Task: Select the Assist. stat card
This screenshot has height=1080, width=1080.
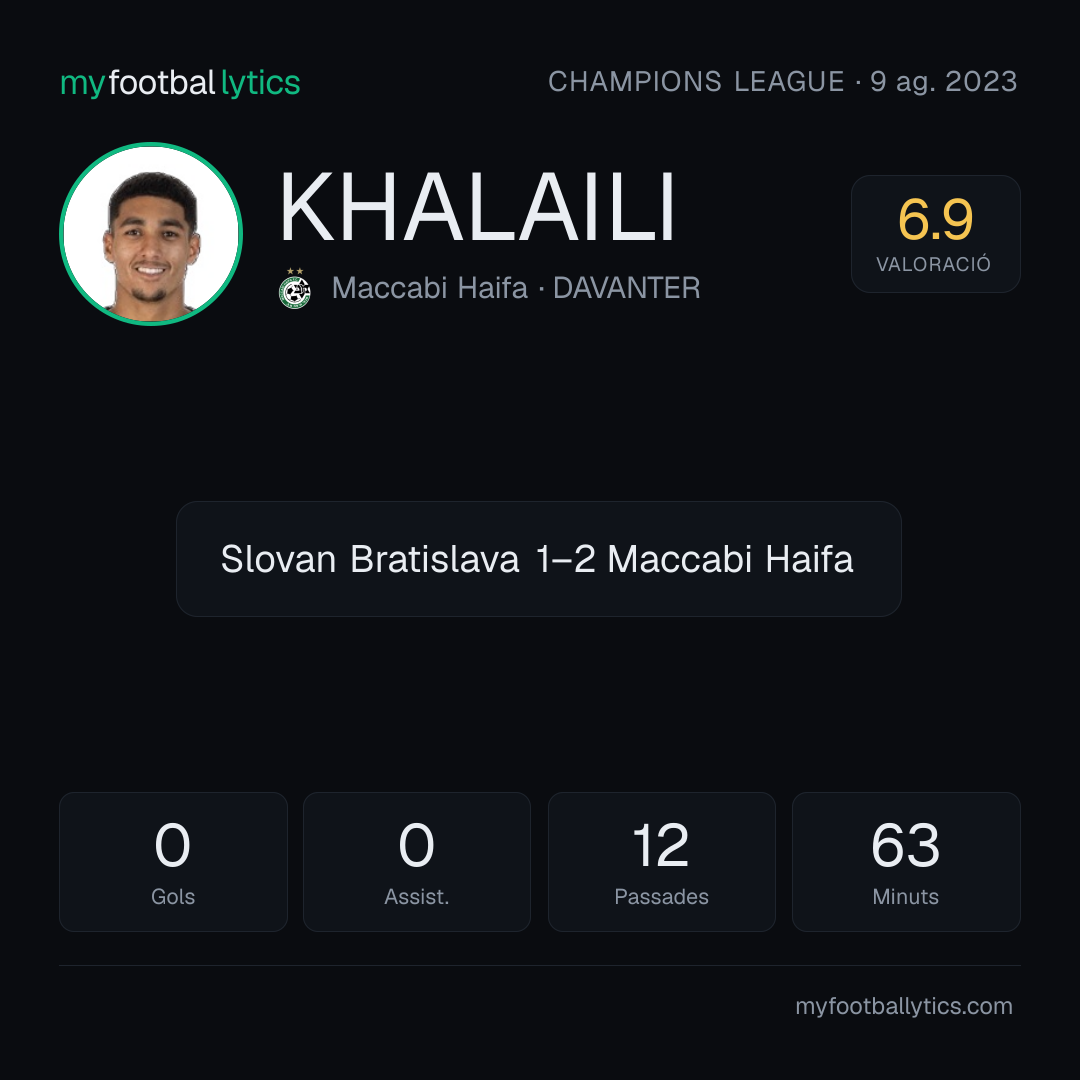Action: pyautogui.click(x=417, y=862)
